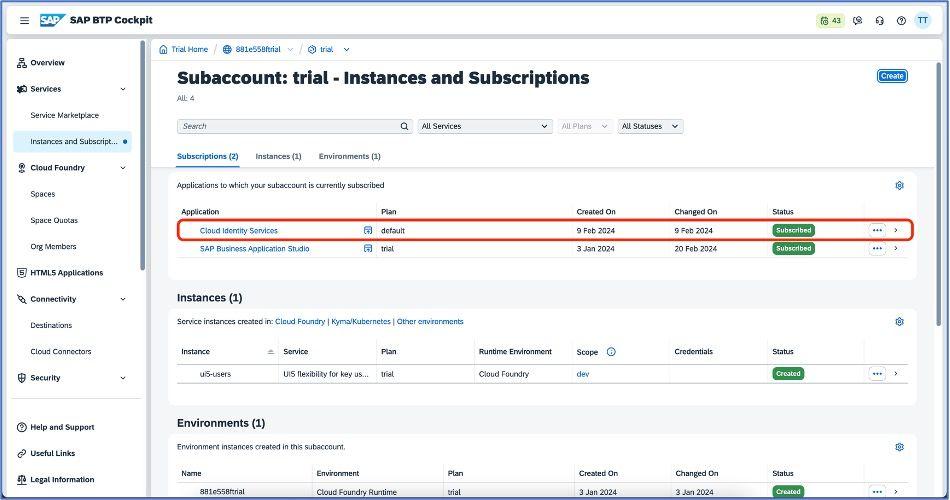The width and height of the screenshot is (950, 500).
Task: Filter instances by Other environments link
Action: click(430, 322)
